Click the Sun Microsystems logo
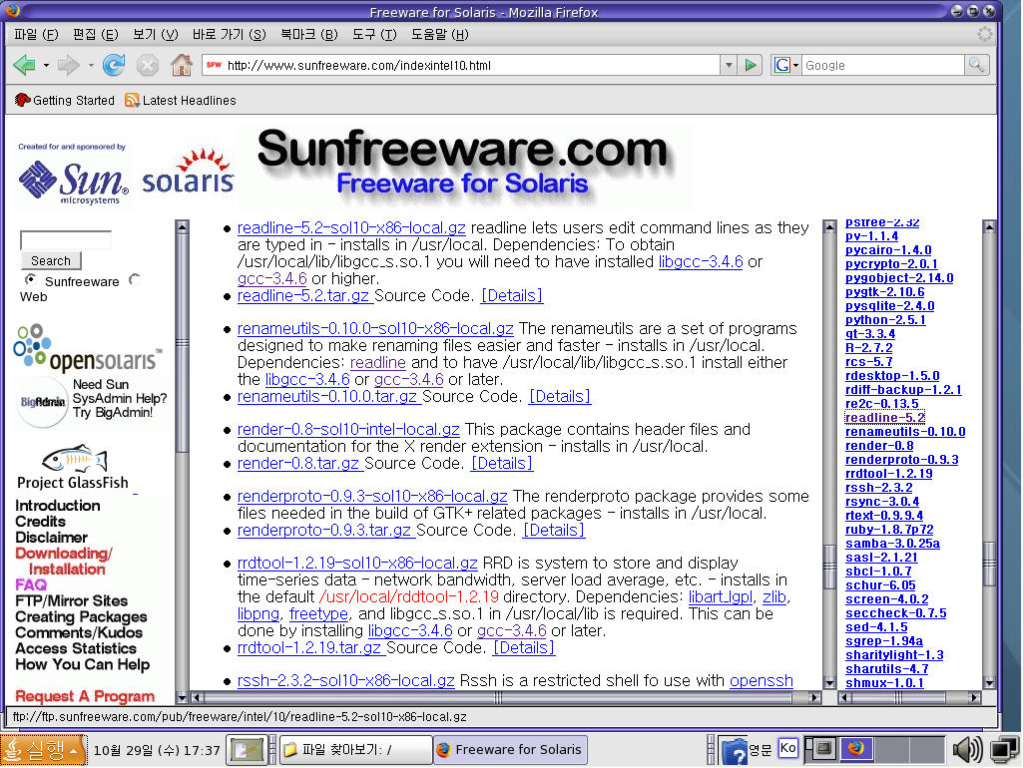The width and height of the screenshot is (1024, 768). tap(73, 181)
